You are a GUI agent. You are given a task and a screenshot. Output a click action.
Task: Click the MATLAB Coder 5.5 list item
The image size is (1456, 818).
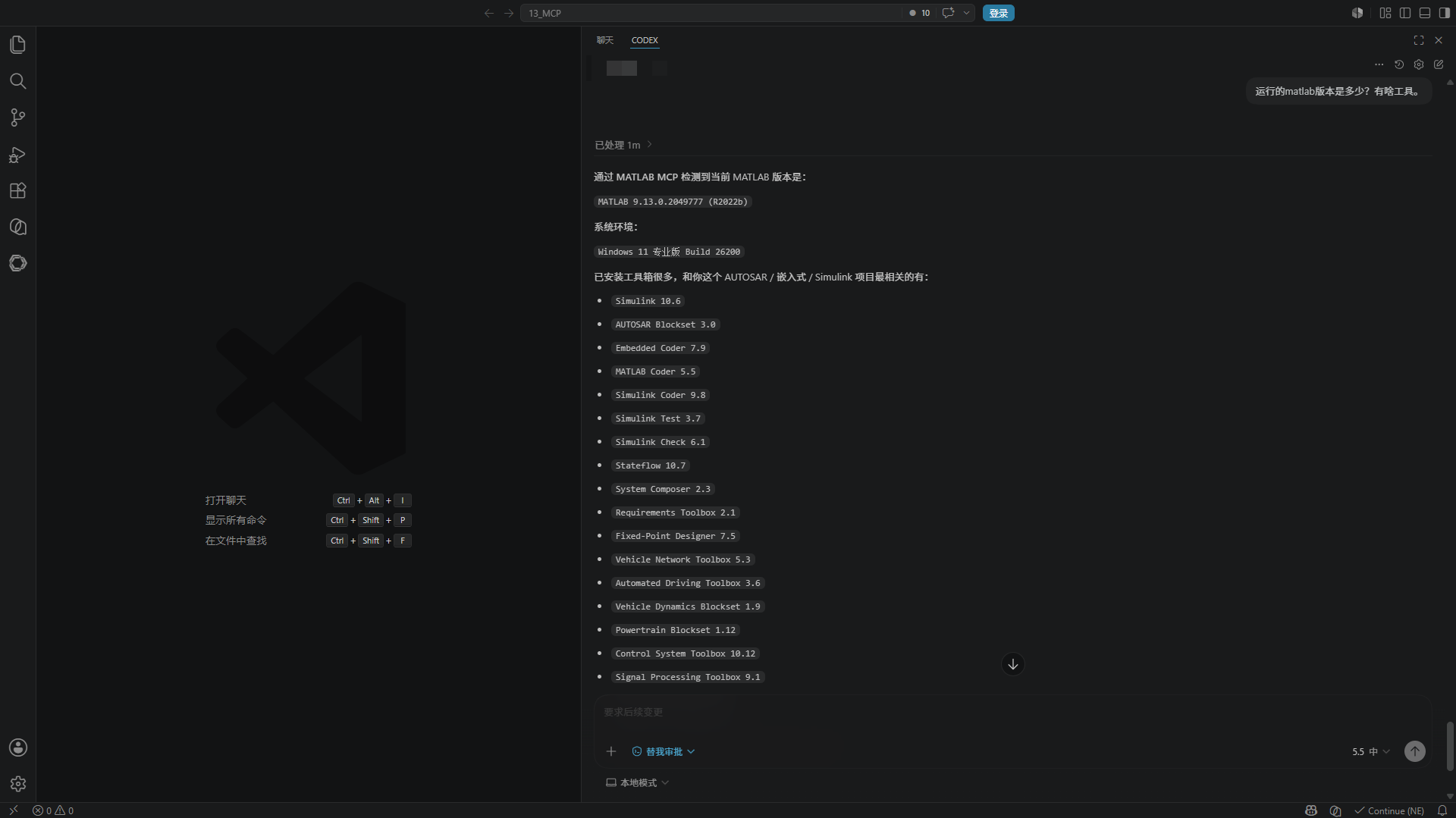point(655,371)
